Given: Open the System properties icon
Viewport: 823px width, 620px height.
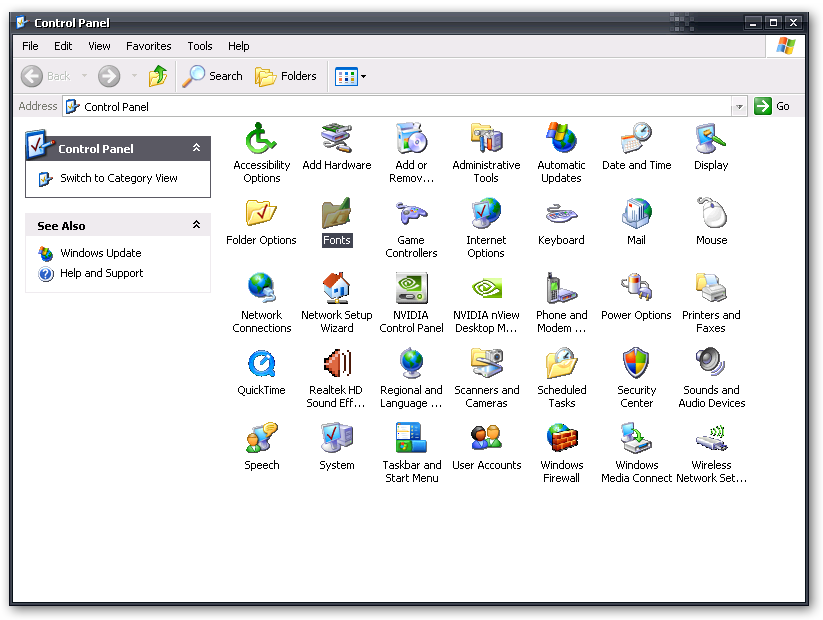Looking at the screenshot, I should pyautogui.click(x=336, y=439).
